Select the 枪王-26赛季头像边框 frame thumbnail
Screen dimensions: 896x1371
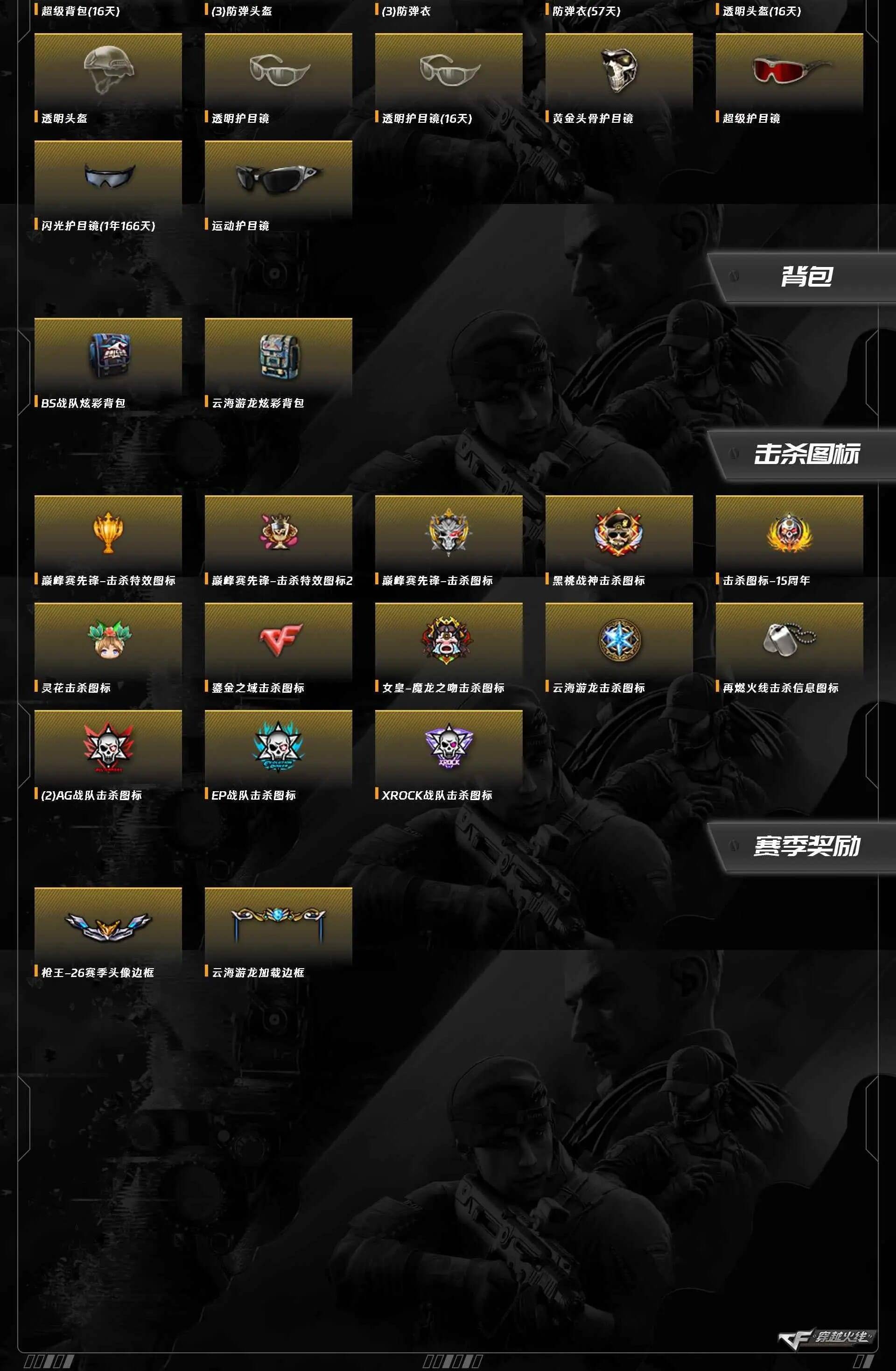(x=108, y=925)
